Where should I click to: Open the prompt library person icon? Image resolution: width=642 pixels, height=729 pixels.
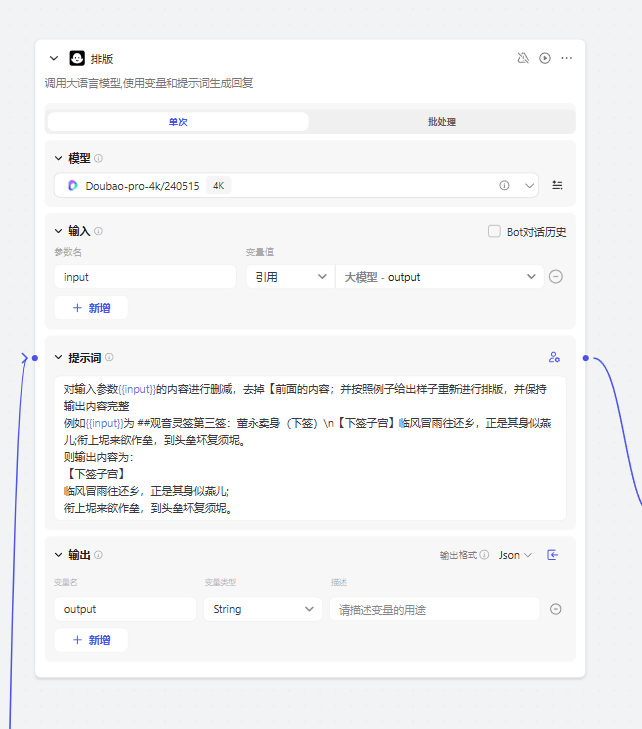click(554, 357)
